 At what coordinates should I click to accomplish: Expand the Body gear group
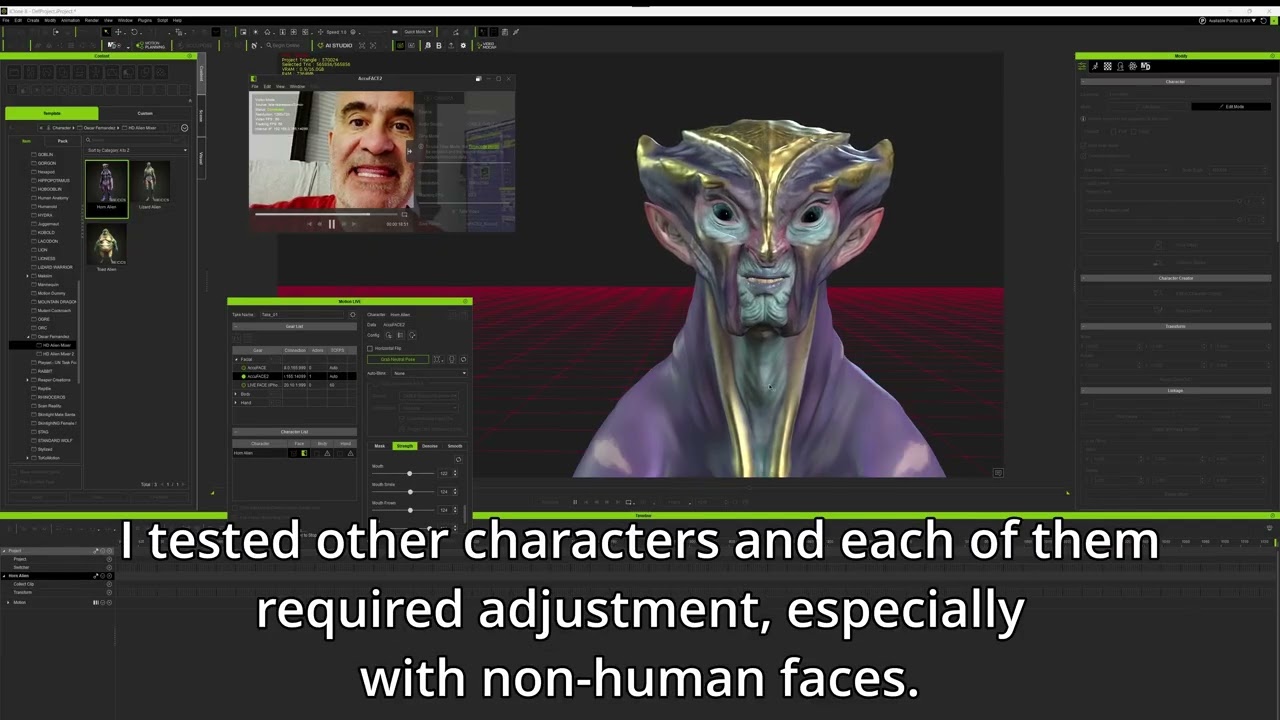pyautogui.click(x=236, y=394)
